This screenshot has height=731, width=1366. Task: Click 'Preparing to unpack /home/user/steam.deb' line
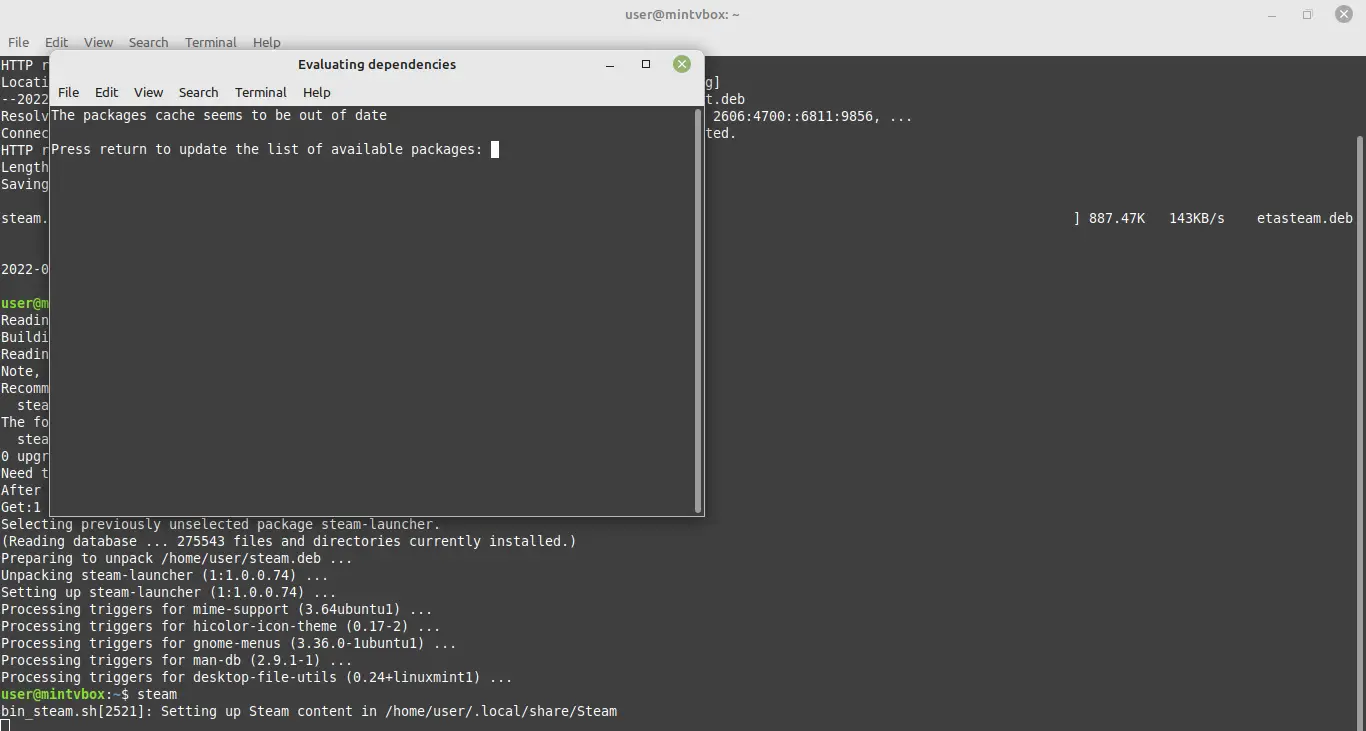tap(177, 558)
